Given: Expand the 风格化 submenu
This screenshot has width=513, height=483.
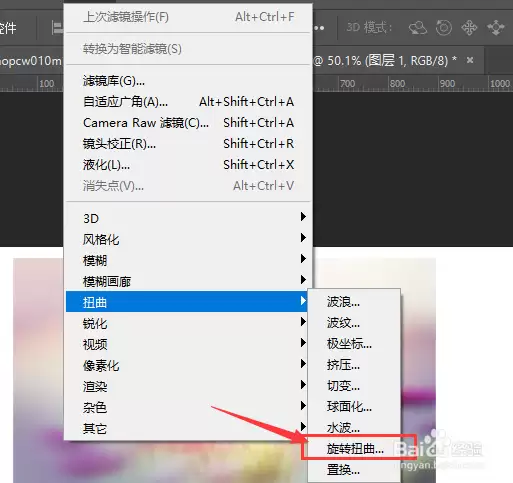Looking at the screenshot, I should (x=188, y=239).
